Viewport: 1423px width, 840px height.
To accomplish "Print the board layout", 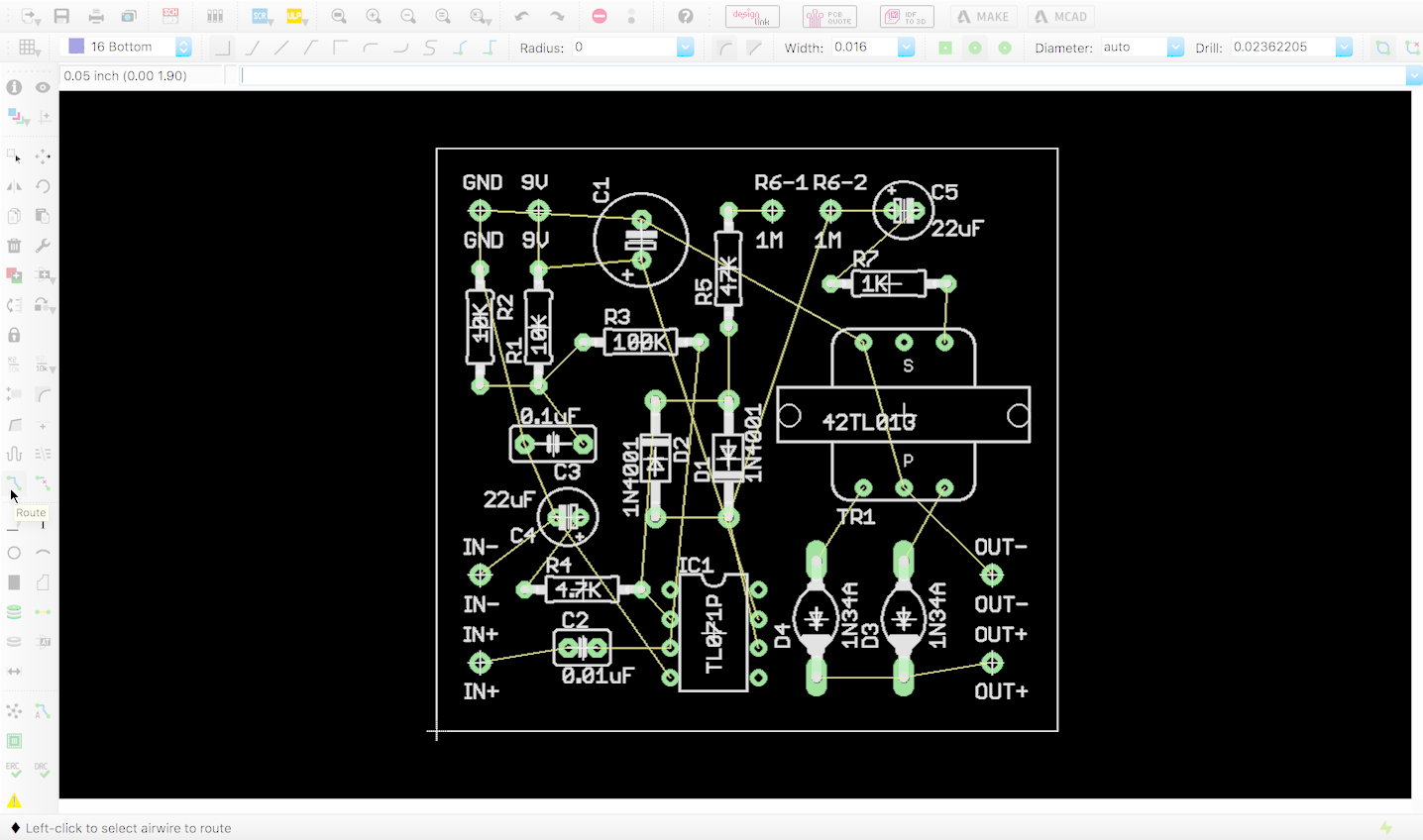I will pyautogui.click(x=96, y=16).
